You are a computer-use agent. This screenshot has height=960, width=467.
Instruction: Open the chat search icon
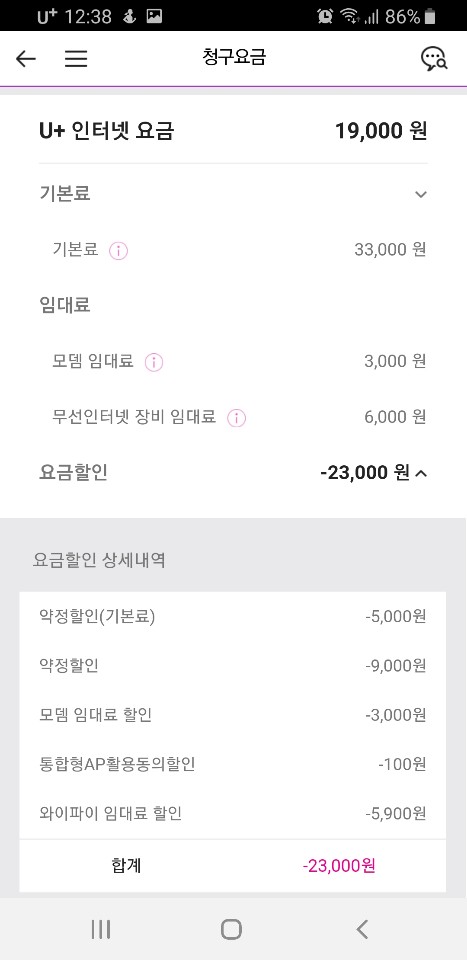pyautogui.click(x=434, y=59)
